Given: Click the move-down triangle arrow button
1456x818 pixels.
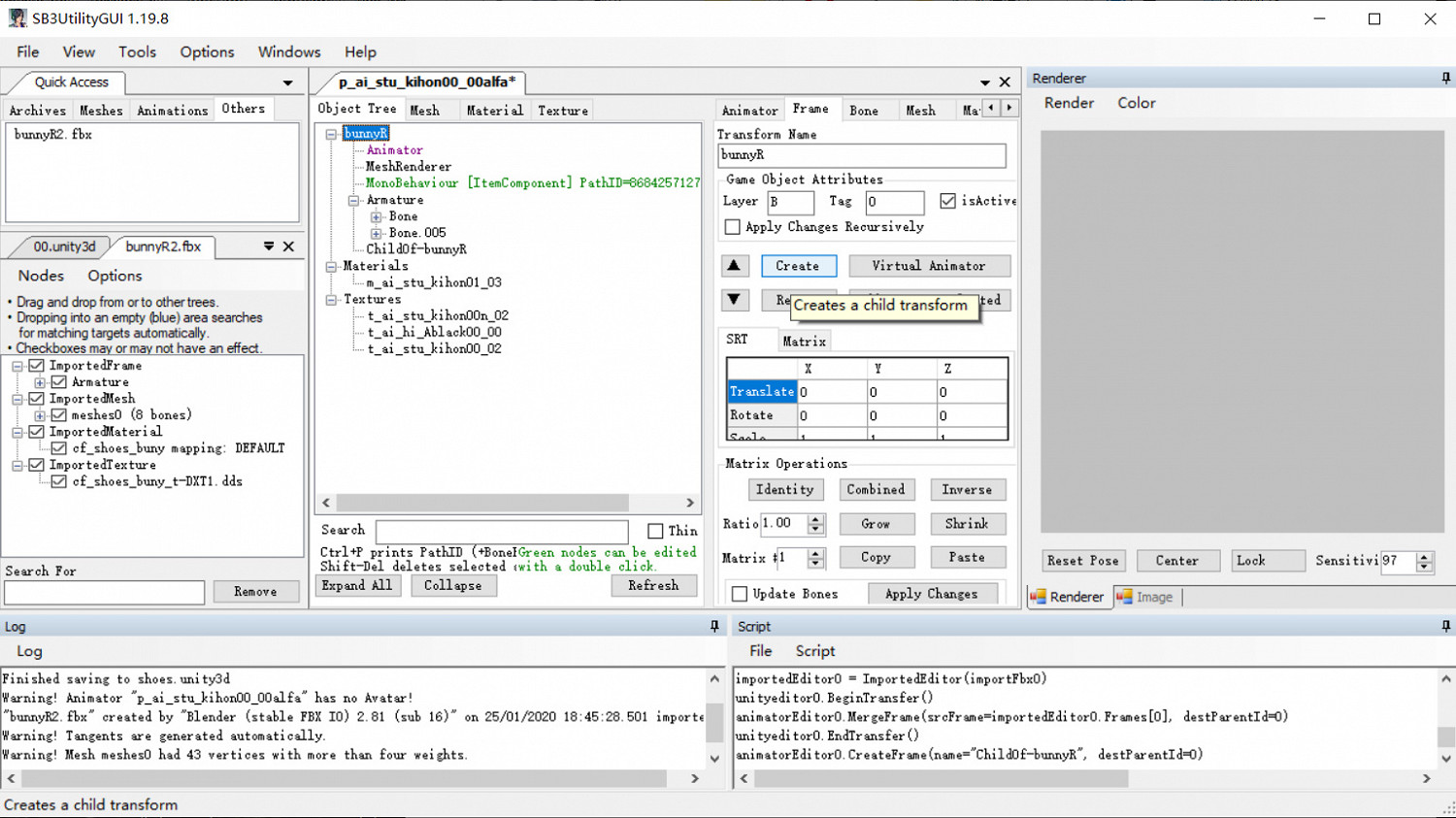Looking at the screenshot, I should tap(734, 300).
